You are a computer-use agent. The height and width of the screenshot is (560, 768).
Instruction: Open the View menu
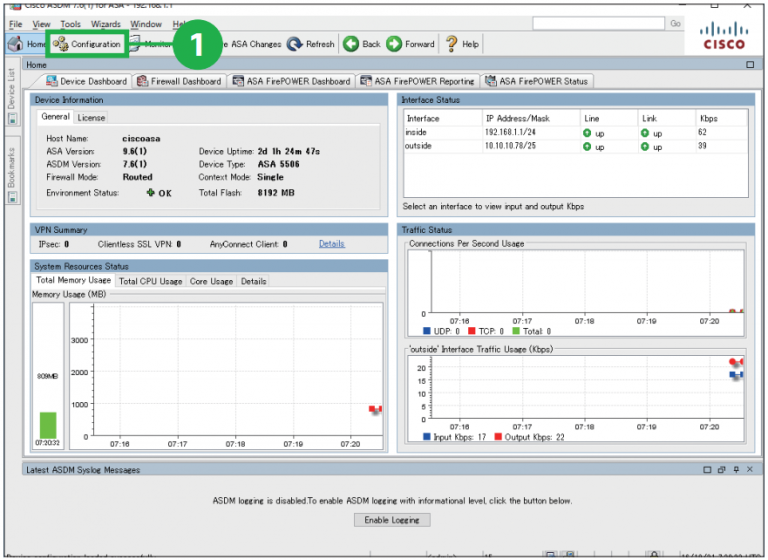coord(41,24)
